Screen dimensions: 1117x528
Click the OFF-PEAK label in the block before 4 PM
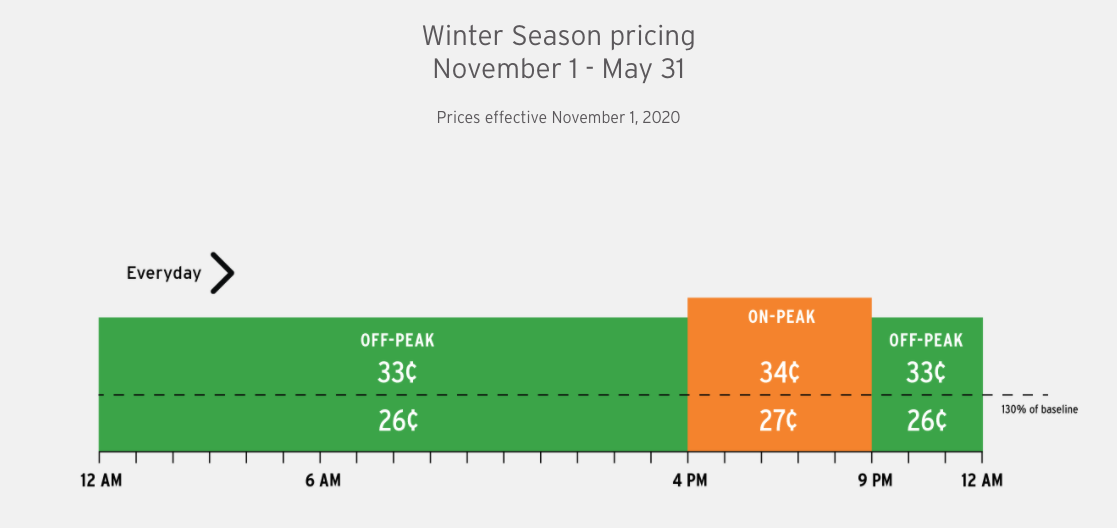(x=397, y=341)
